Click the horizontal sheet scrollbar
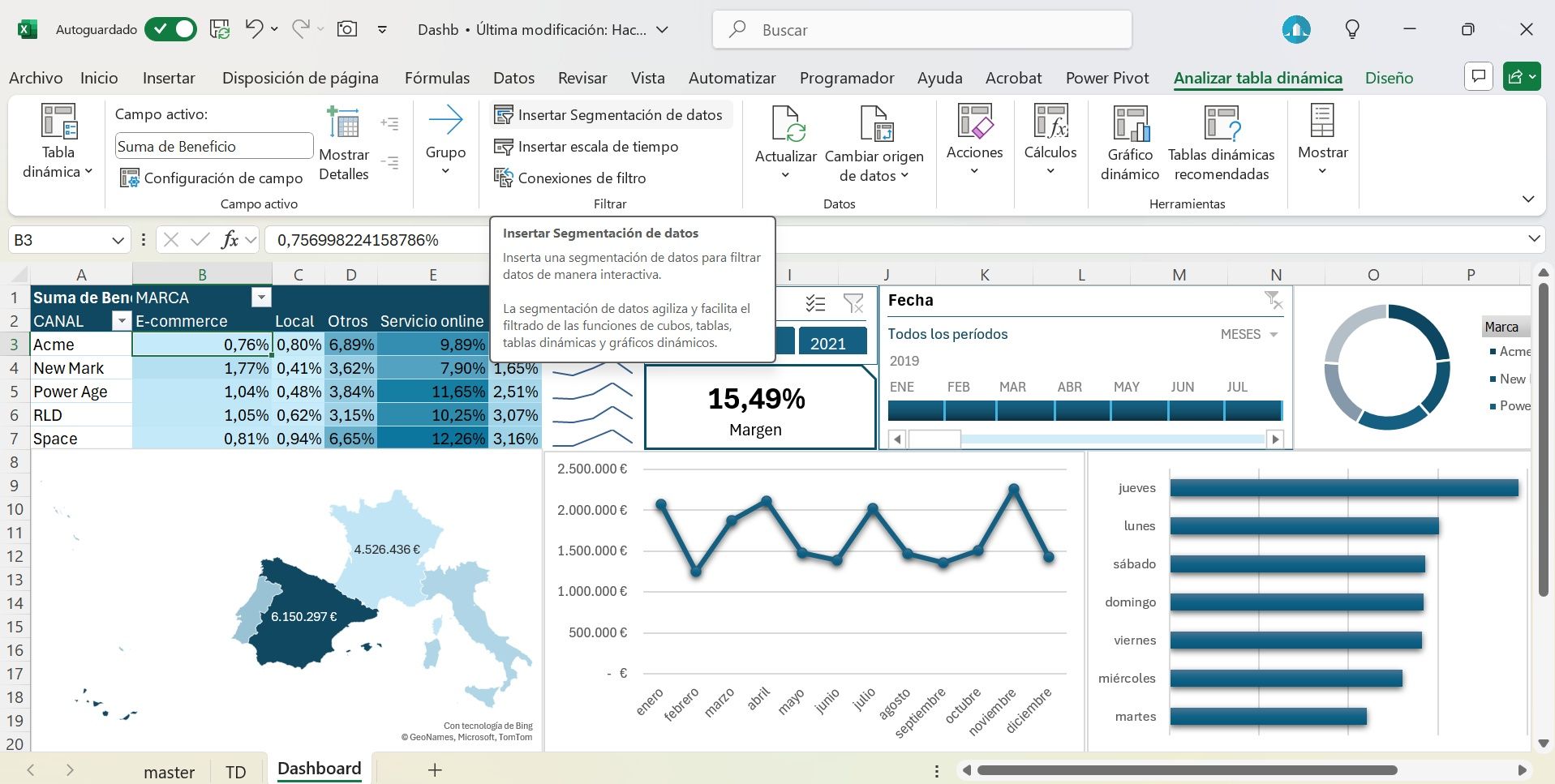 (x=1187, y=770)
